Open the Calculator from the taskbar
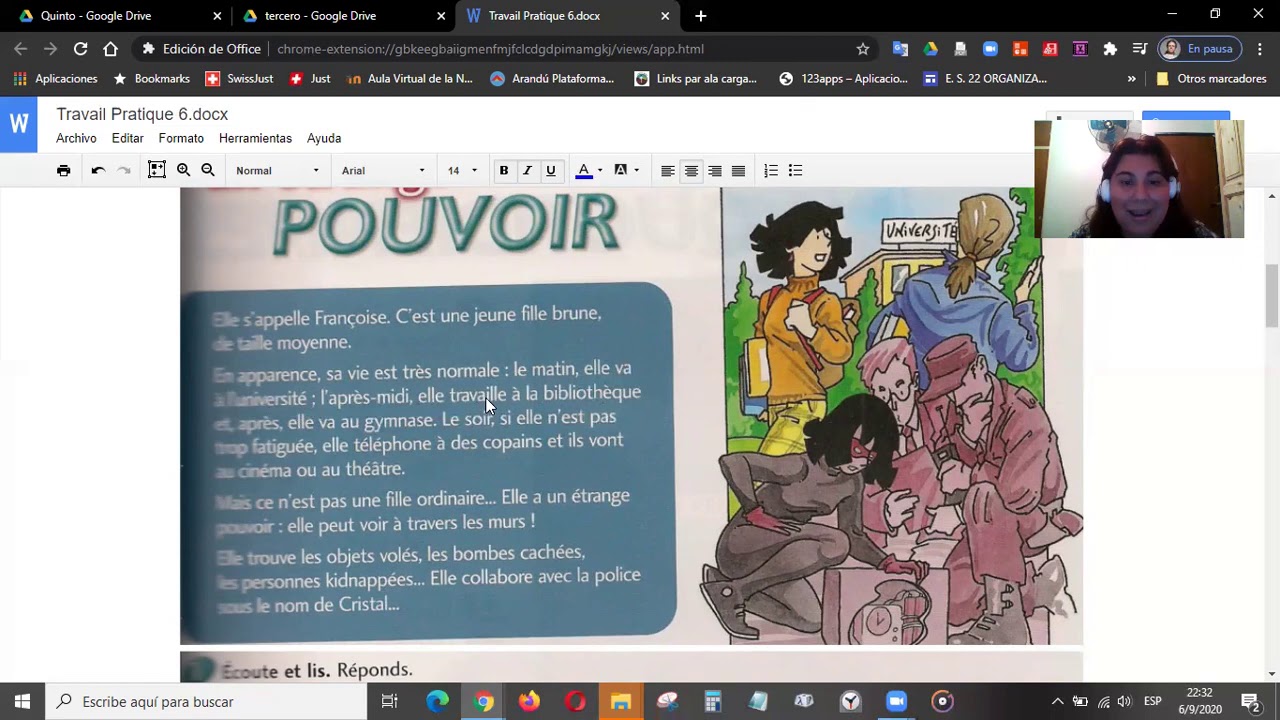Viewport: 1280px width, 720px height. 712,702
